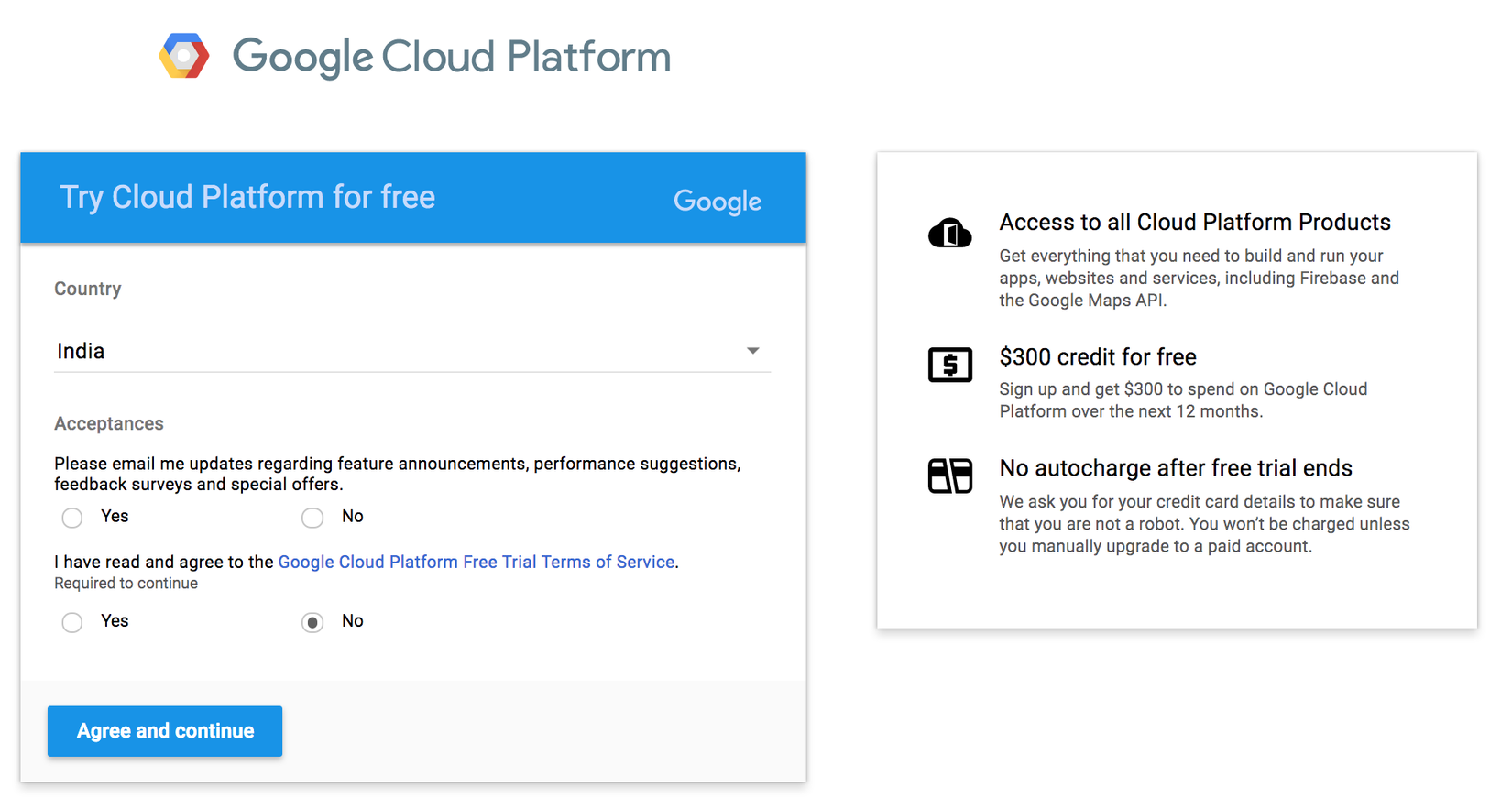
Task: Click the Google wordmark in blue header
Action: pyautogui.click(x=717, y=202)
